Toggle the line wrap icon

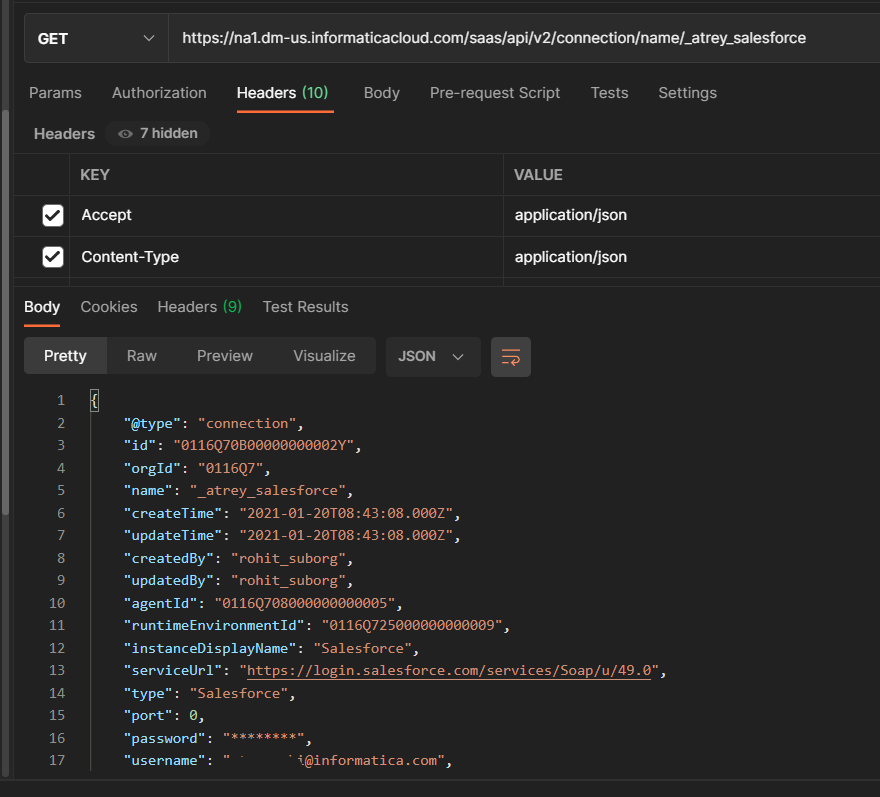(x=511, y=357)
